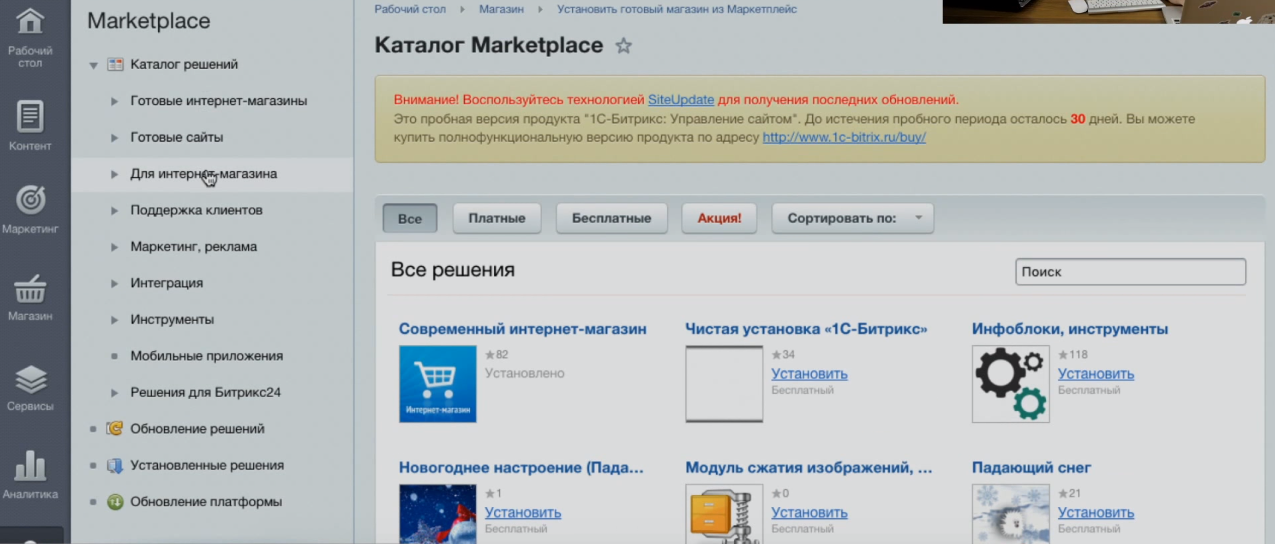Screen dimensions: 1275x544
Task: Open the Современный интернет-магазин cart thumbnail
Action: pos(437,383)
